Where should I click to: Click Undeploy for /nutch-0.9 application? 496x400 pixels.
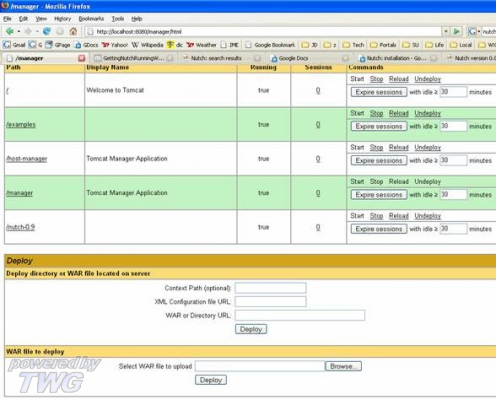pos(428,216)
